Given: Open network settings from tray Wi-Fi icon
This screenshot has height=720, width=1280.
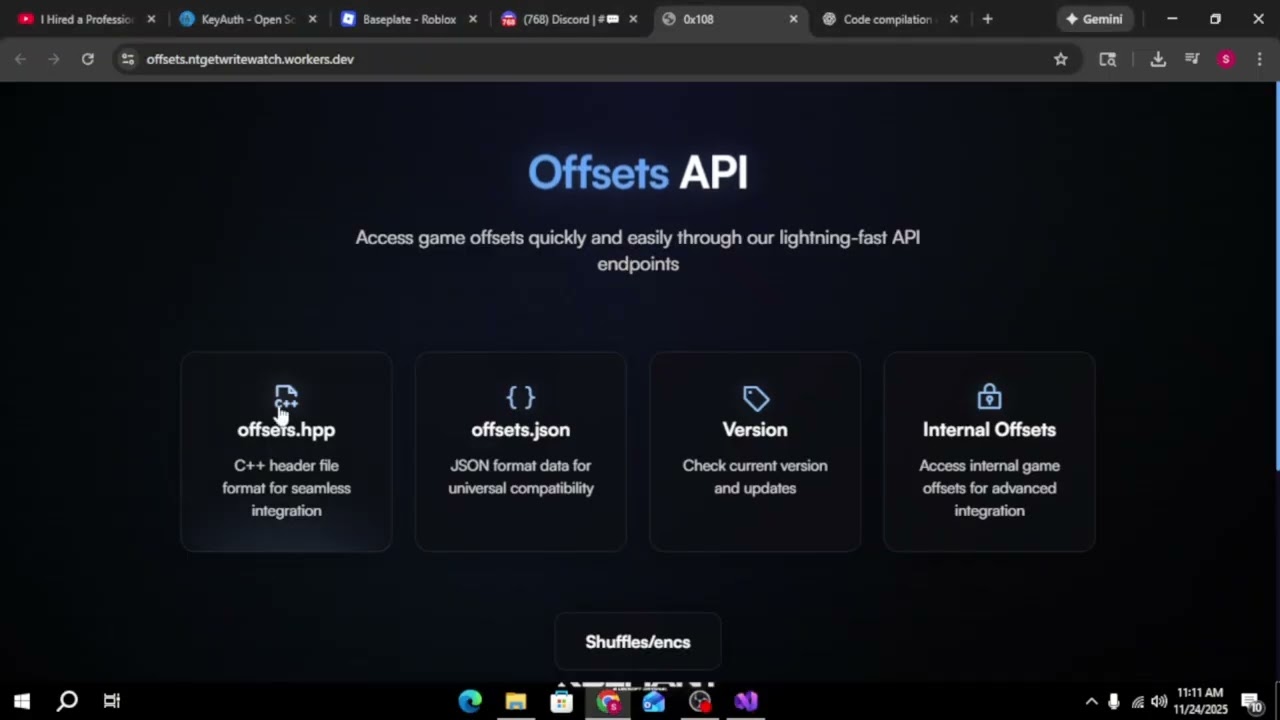Looking at the screenshot, I should [1137, 702].
